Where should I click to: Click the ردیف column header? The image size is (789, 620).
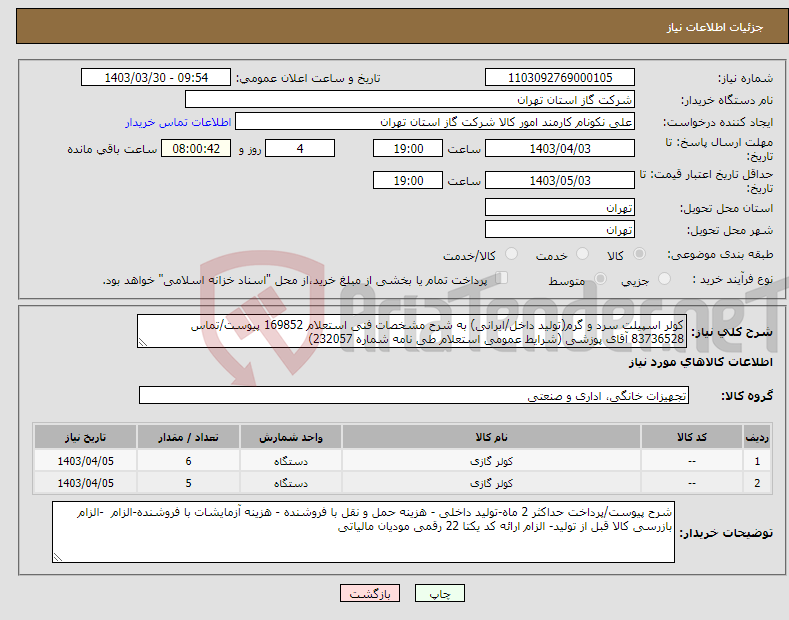pos(757,437)
